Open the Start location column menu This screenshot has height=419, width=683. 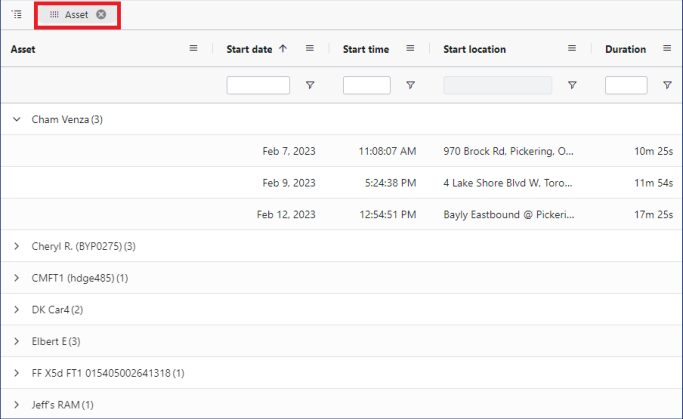coord(572,49)
